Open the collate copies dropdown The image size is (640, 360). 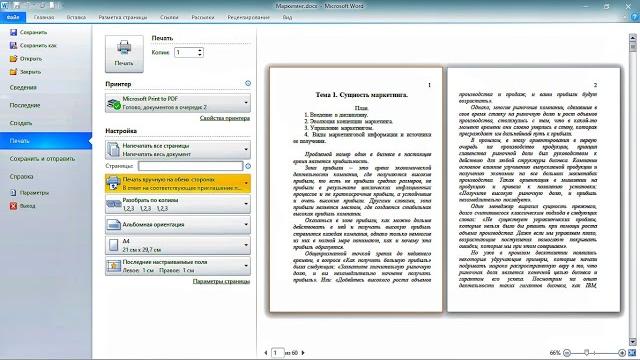[x=178, y=204]
